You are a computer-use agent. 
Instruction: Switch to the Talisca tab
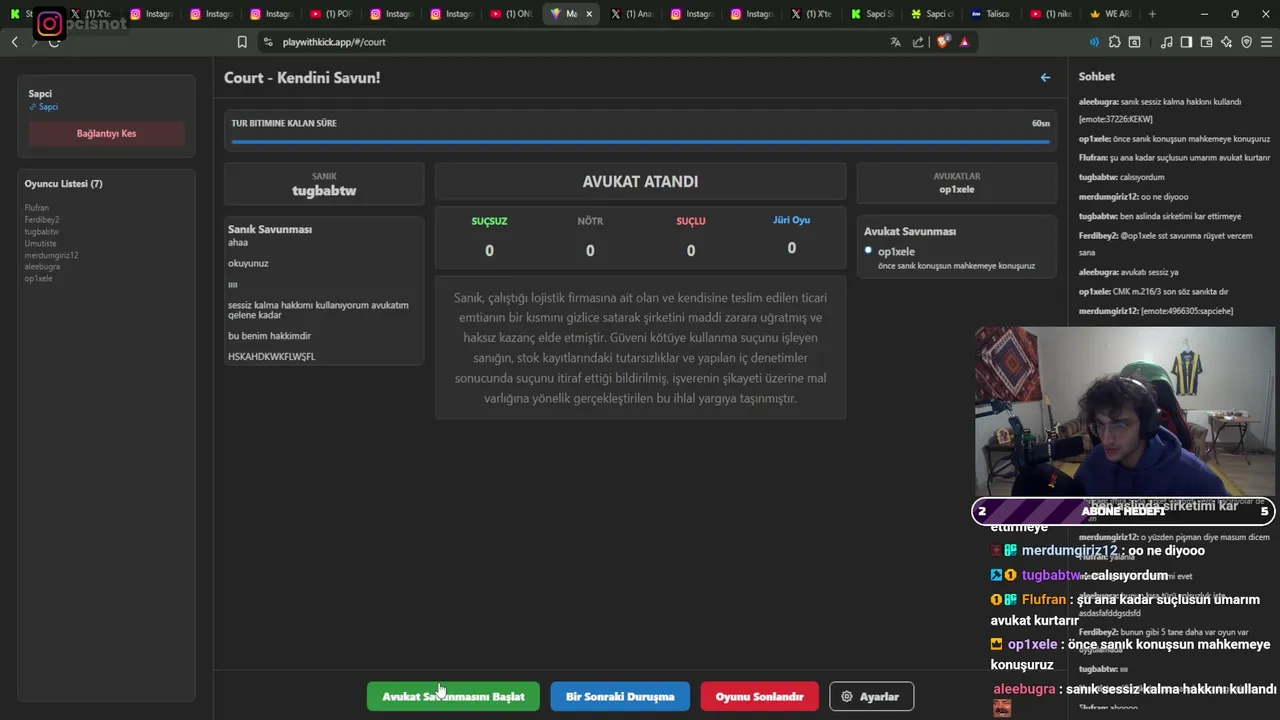[990, 14]
